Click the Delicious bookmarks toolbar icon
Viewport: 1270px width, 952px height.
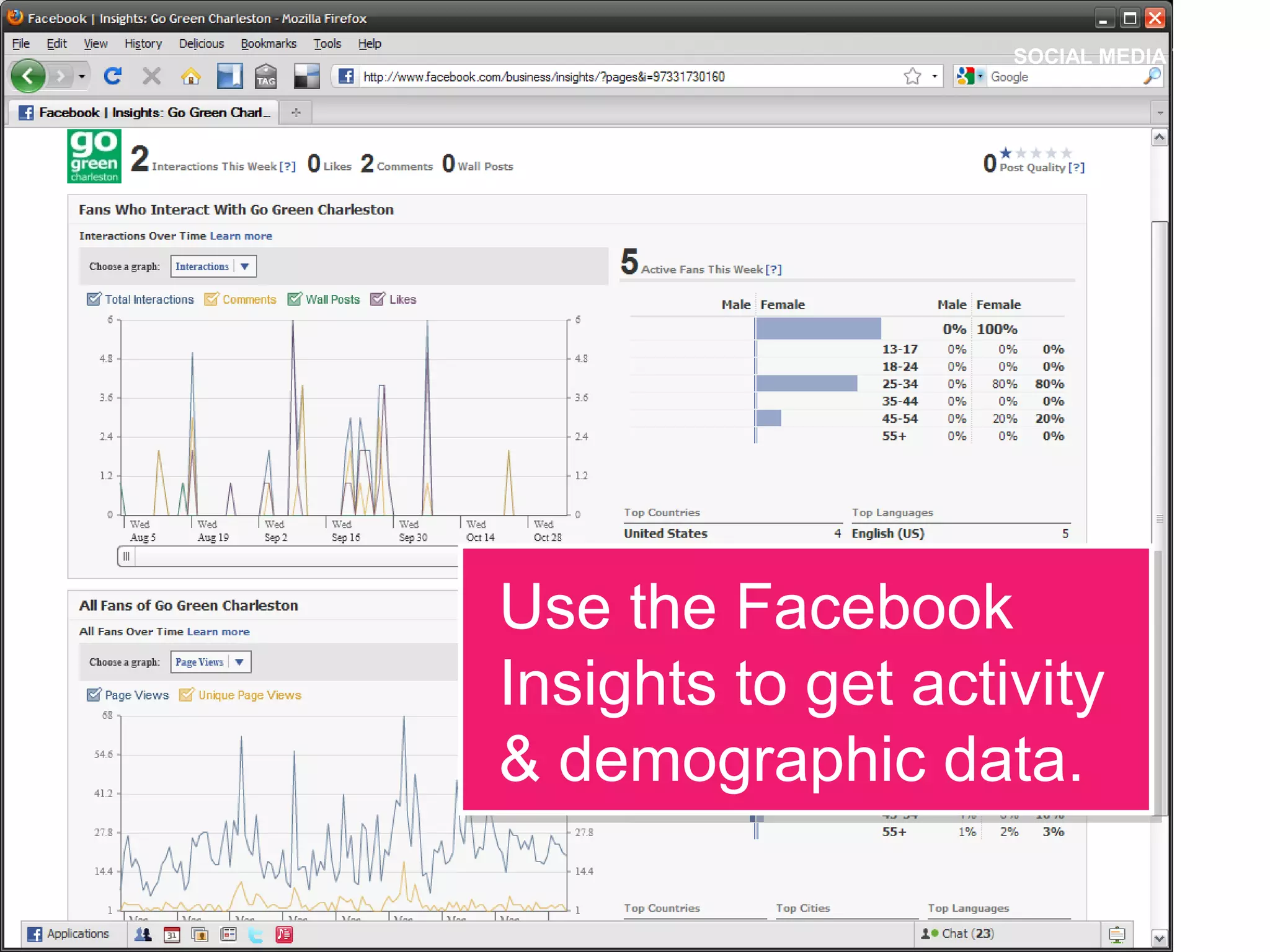pyautogui.click(x=229, y=76)
